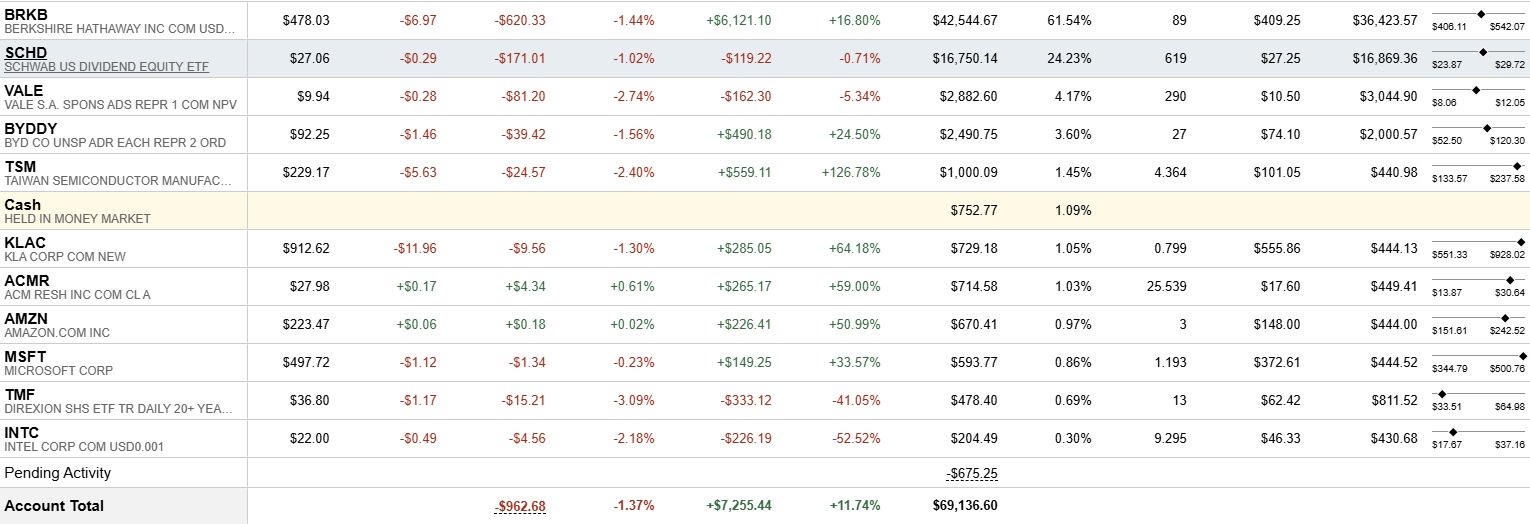Click the pending activity amount -$675.25

tap(972, 473)
